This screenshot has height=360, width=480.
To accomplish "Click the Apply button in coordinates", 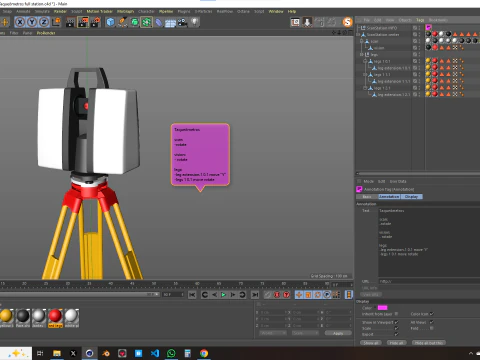I will click(x=338, y=333).
